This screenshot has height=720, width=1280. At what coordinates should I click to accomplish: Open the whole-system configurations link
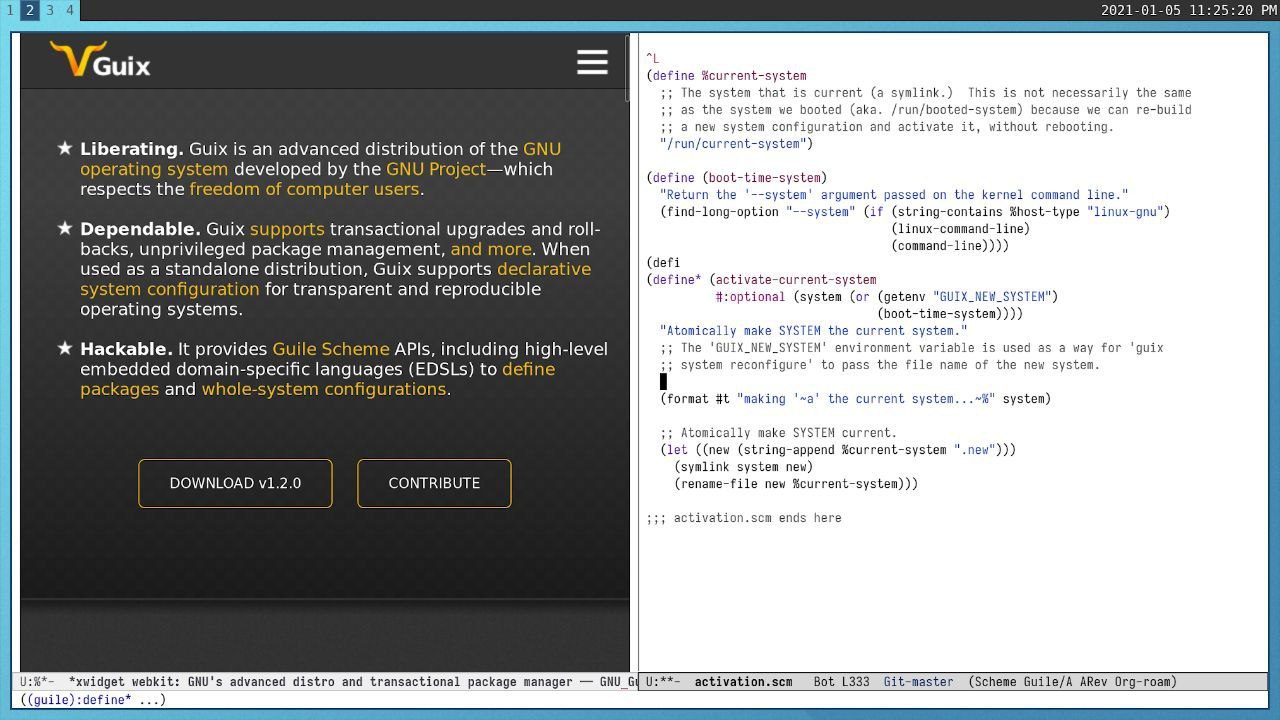tap(324, 389)
